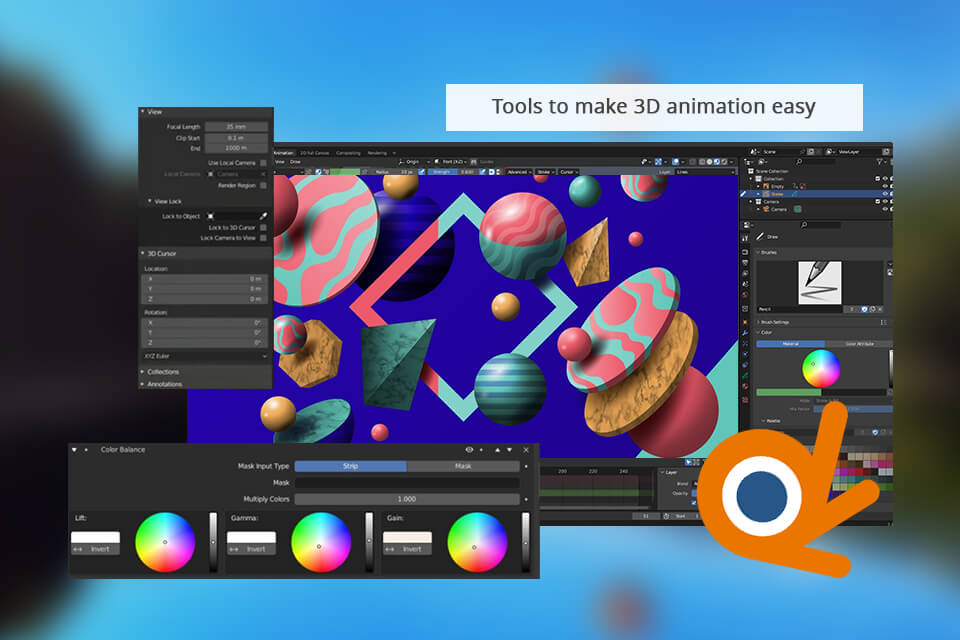Select Strip as Mask Input Type
This screenshot has height=640, width=960.
click(x=350, y=466)
